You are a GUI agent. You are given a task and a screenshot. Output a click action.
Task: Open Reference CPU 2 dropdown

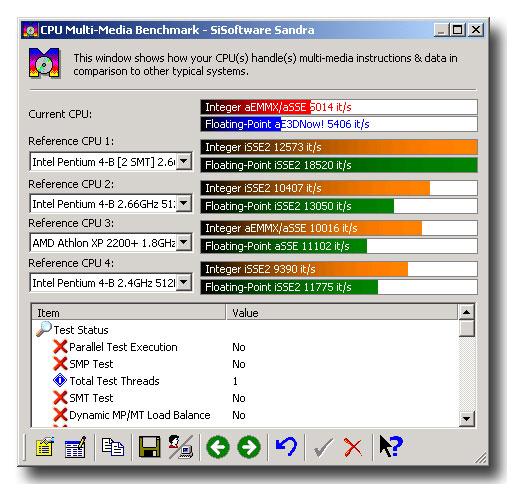(184, 203)
